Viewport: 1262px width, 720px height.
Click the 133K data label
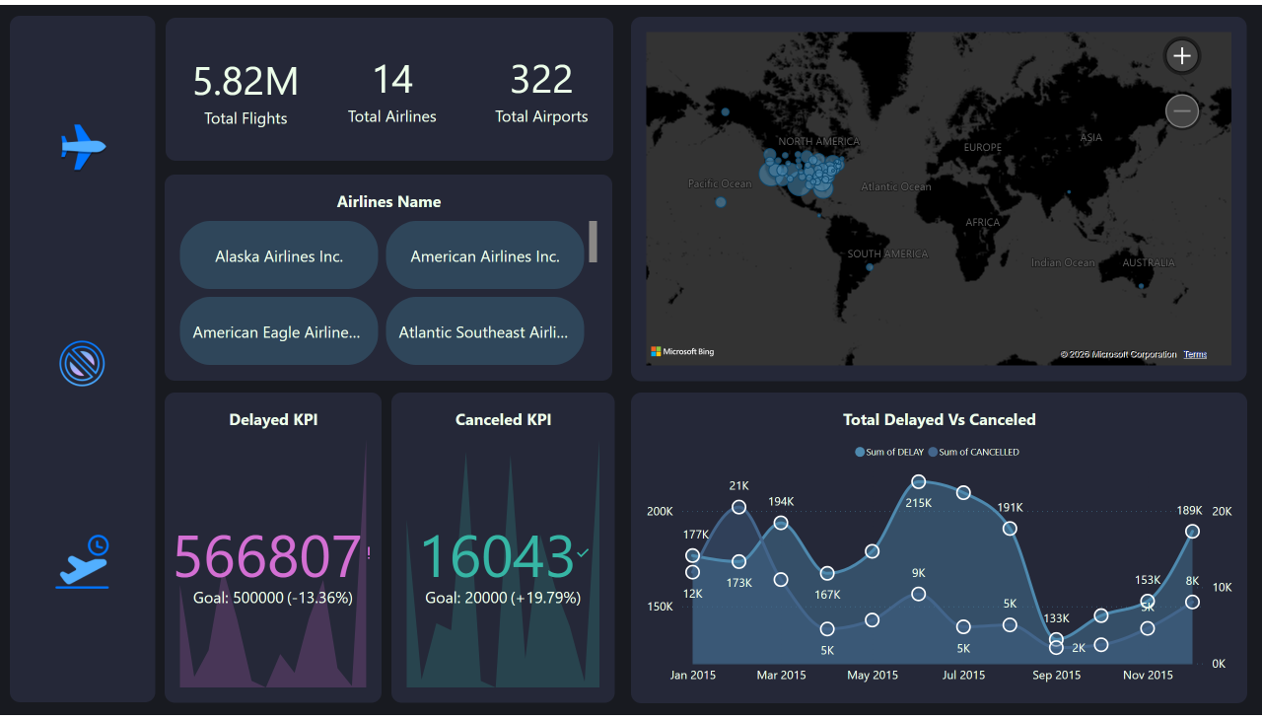1056,618
